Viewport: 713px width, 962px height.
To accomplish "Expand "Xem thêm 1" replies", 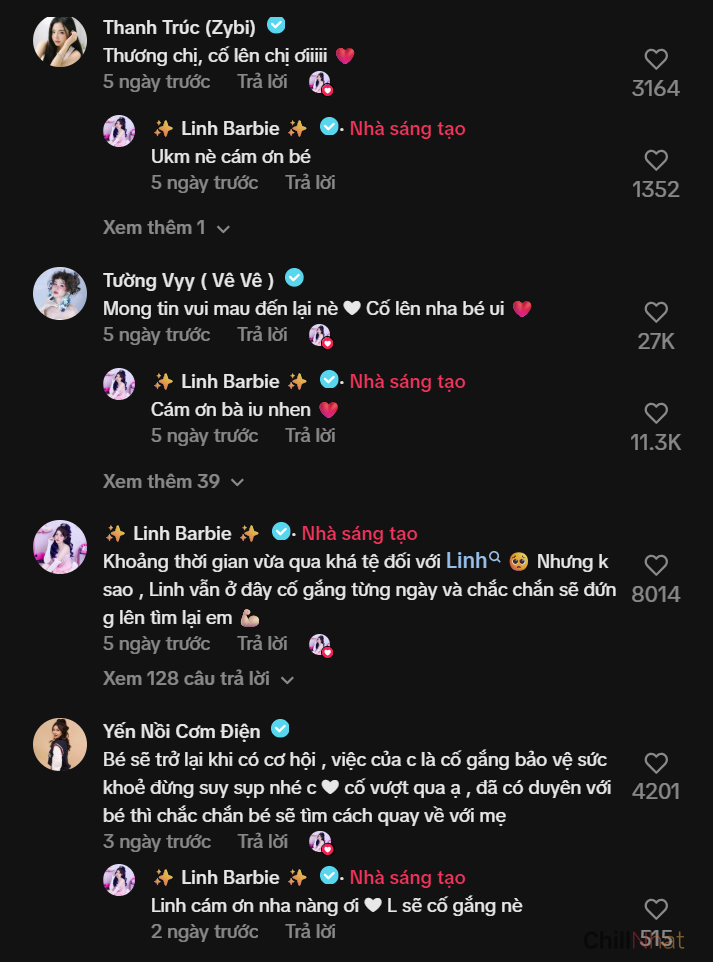I will 166,228.
